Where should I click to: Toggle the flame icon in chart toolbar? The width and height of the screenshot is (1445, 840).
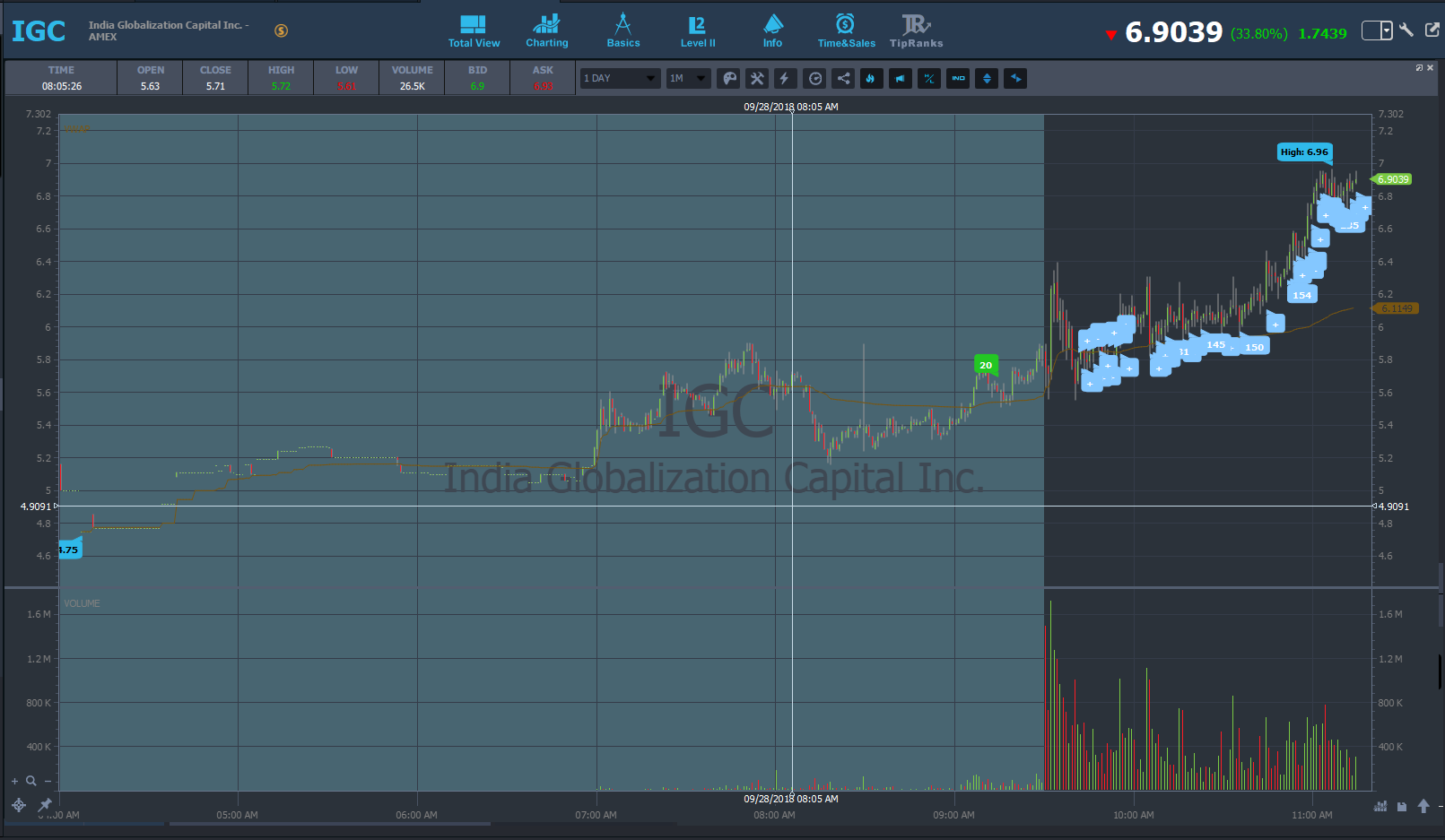click(x=870, y=79)
